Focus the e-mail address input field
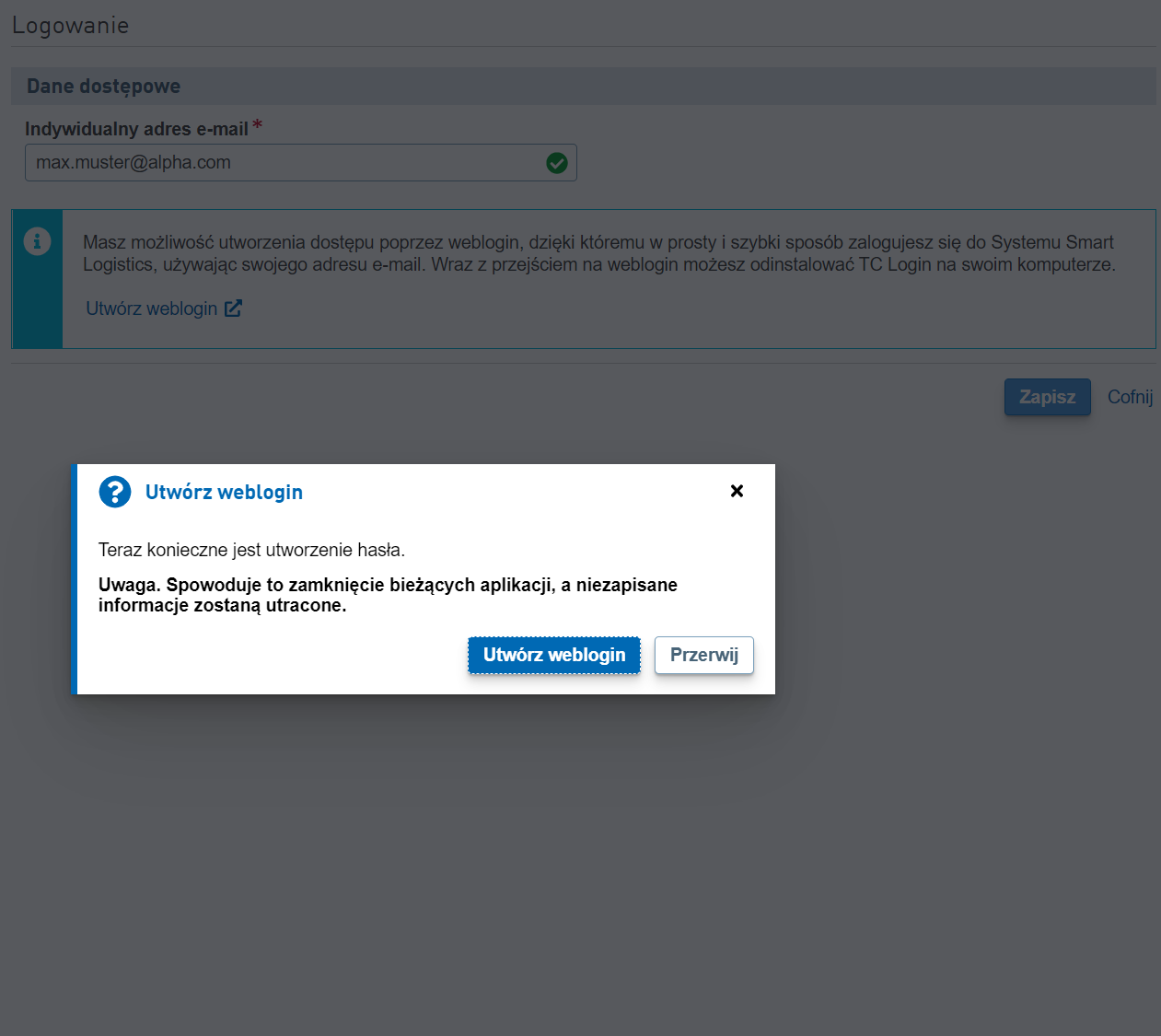The width and height of the screenshot is (1161, 1036). point(301,162)
